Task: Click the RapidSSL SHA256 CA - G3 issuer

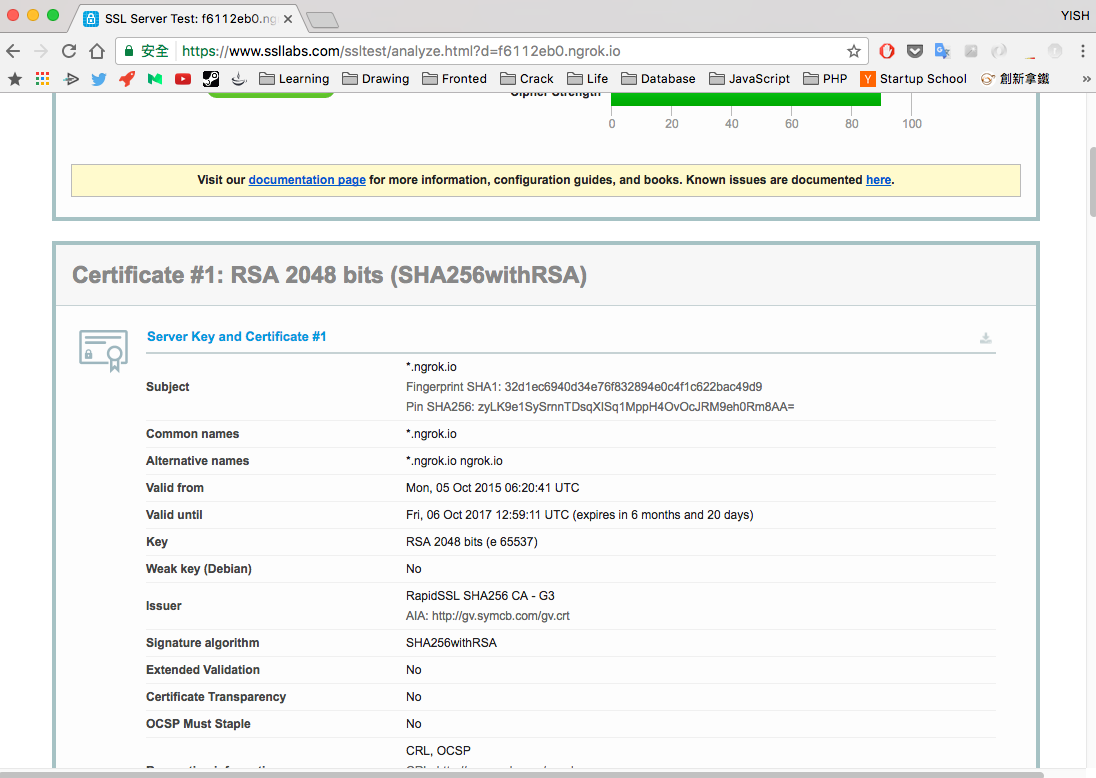Action: [480, 596]
